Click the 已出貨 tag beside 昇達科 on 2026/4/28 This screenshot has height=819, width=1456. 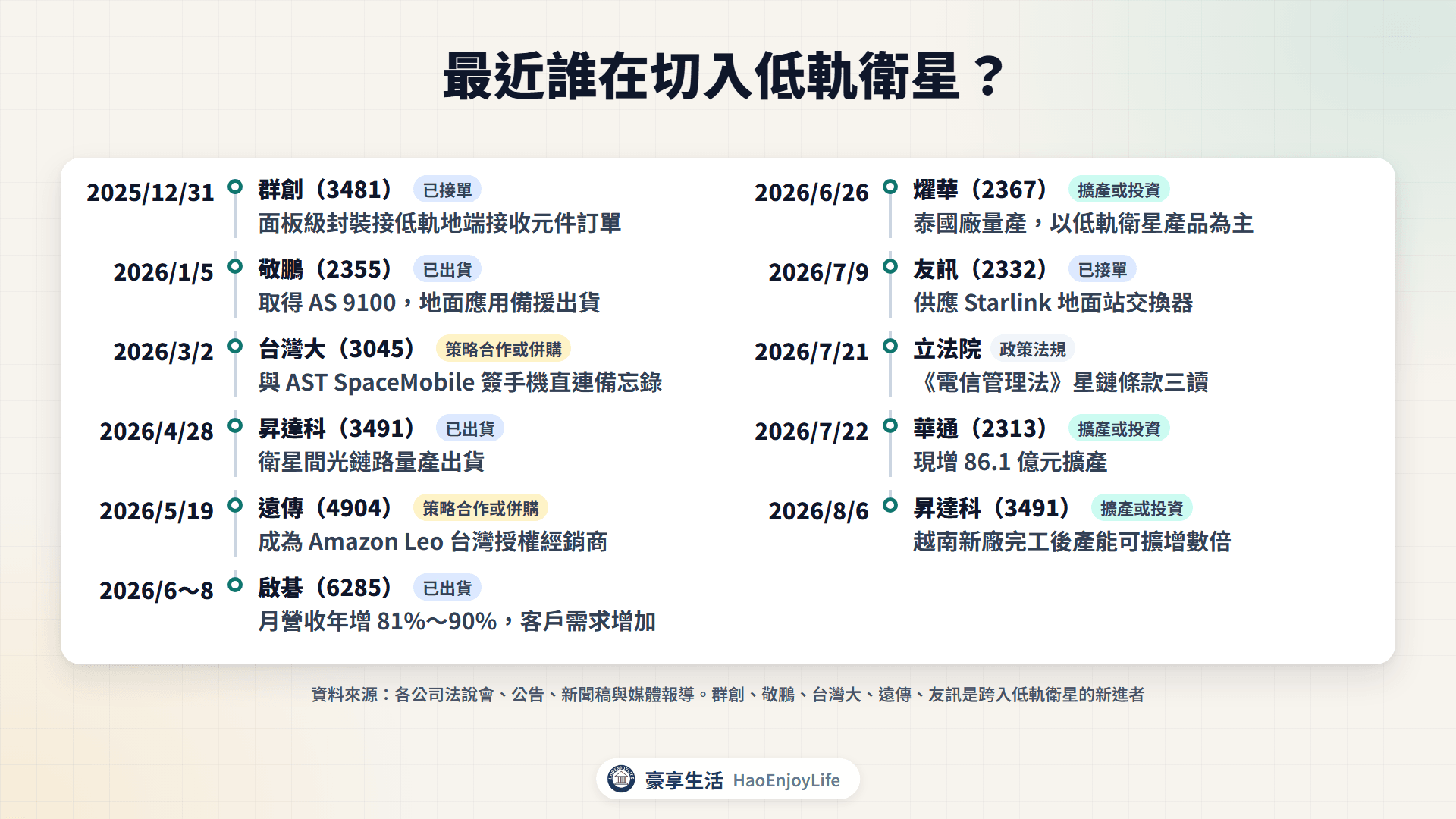point(470,428)
